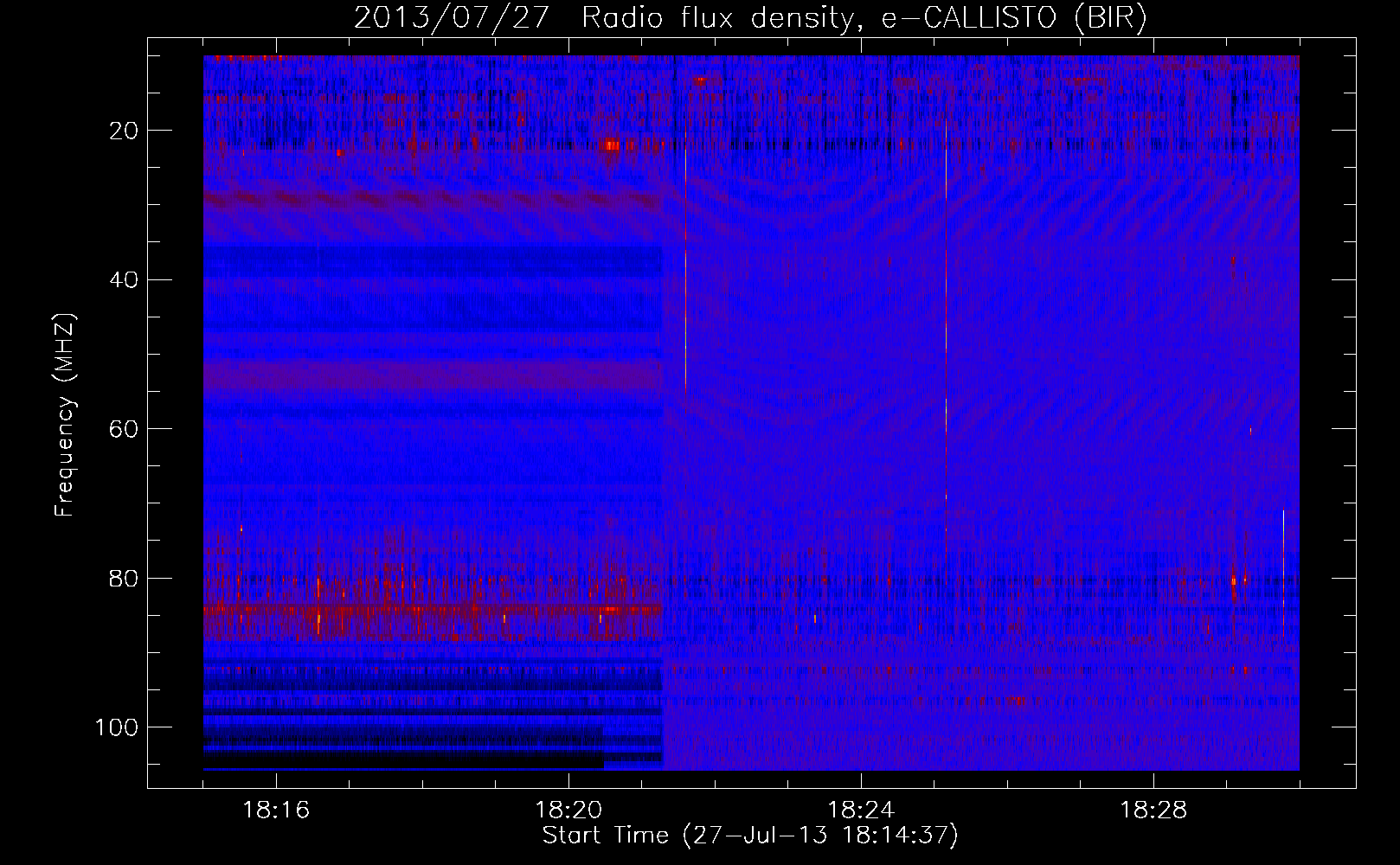Click the 20 MHz frequency tick label
The height and width of the screenshot is (865, 1400).
(125, 131)
